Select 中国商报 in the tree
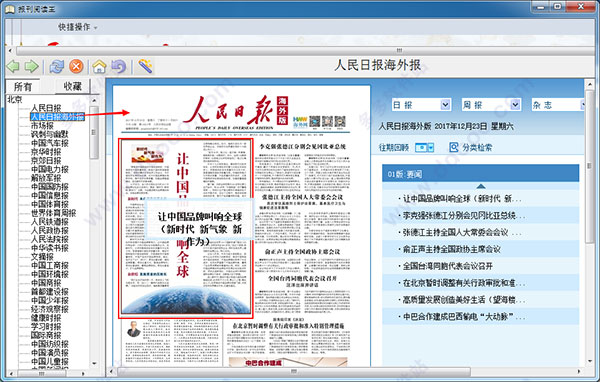Viewport: 600px width, 382px height. click(46, 283)
